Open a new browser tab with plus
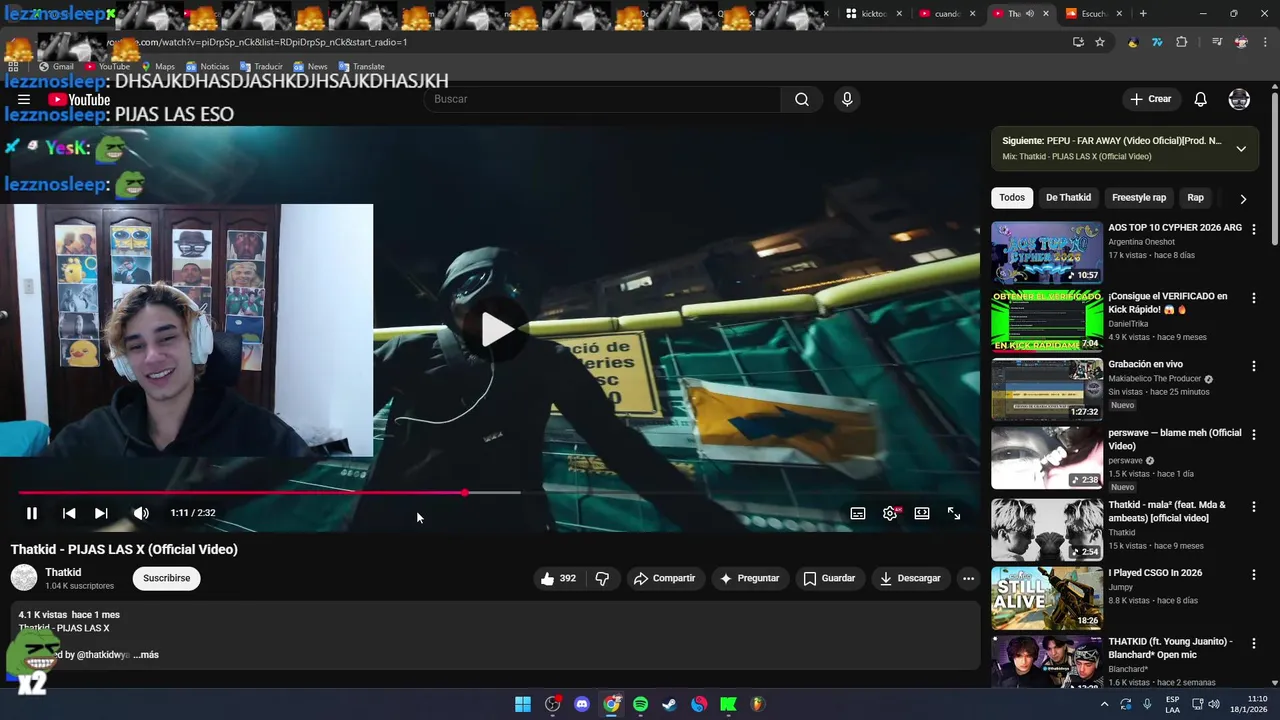The height and width of the screenshot is (720, 1280). 1143,14
